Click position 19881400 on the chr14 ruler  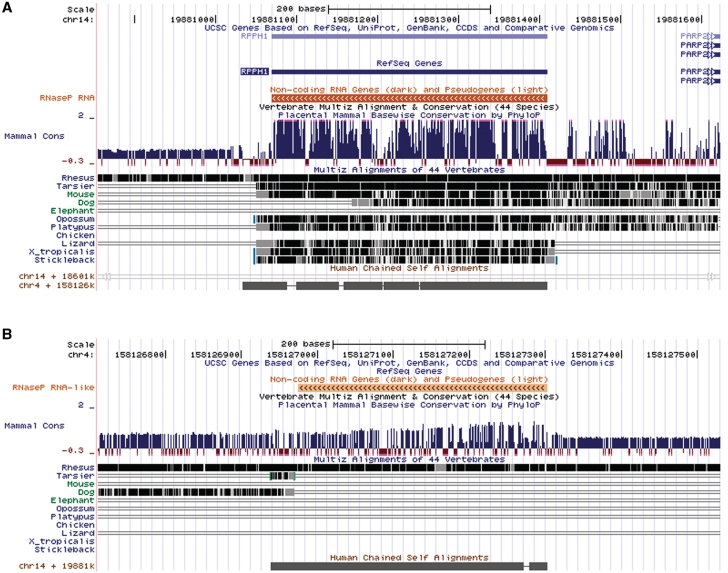tap(517, 20)
